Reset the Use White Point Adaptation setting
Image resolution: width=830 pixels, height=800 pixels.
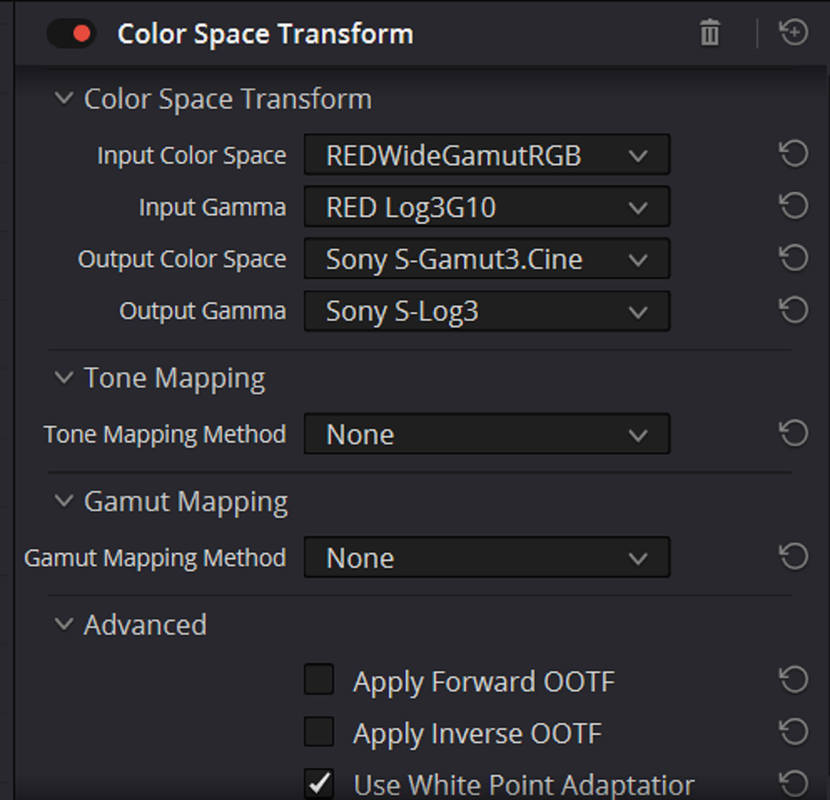point(793,784)
